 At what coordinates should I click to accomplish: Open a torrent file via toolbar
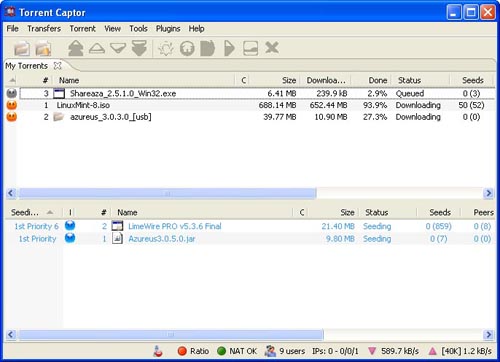pyautogui.click(x=22, y=48)
